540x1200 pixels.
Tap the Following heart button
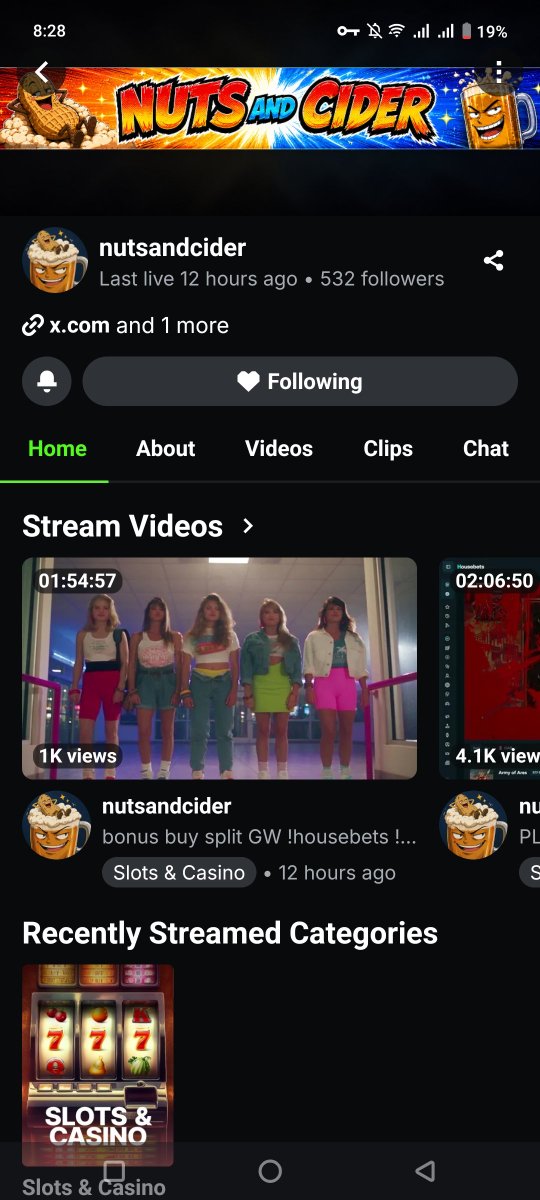[x=300, y=381]
